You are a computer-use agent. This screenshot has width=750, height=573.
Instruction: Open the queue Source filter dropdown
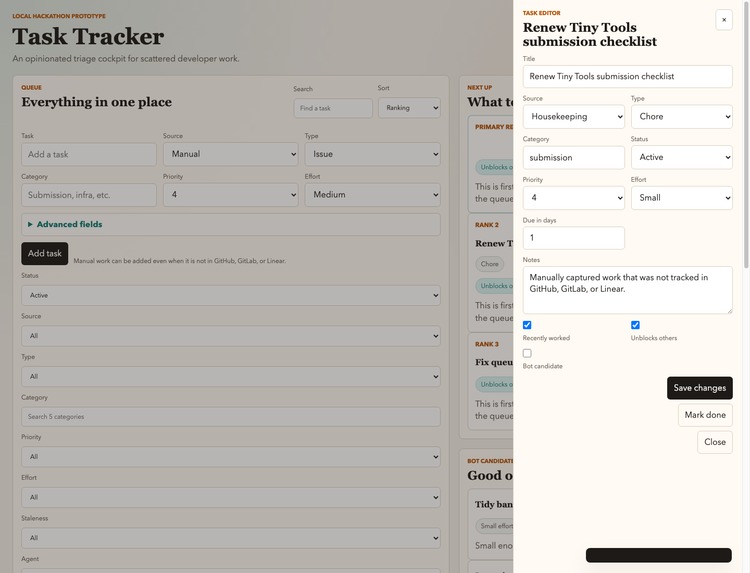tap(231, 336)
